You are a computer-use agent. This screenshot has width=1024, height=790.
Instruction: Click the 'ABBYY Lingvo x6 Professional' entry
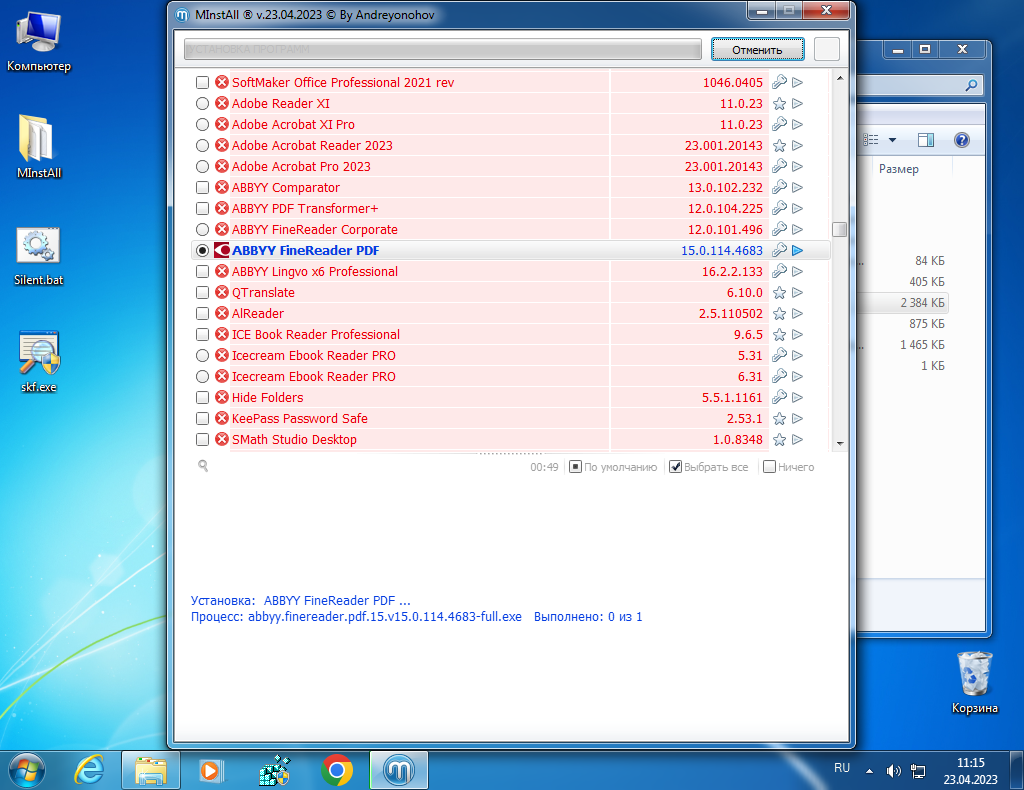314,272
